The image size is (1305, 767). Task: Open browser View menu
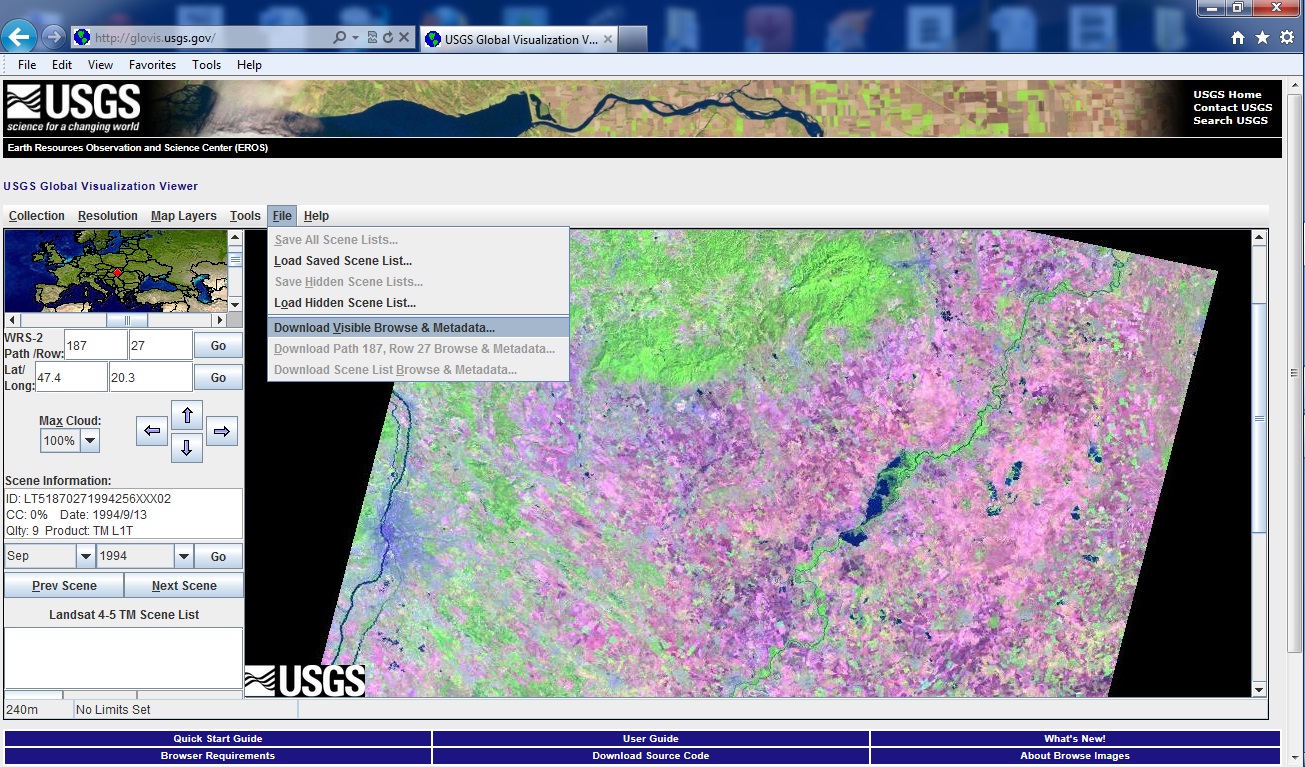[100, 65]
